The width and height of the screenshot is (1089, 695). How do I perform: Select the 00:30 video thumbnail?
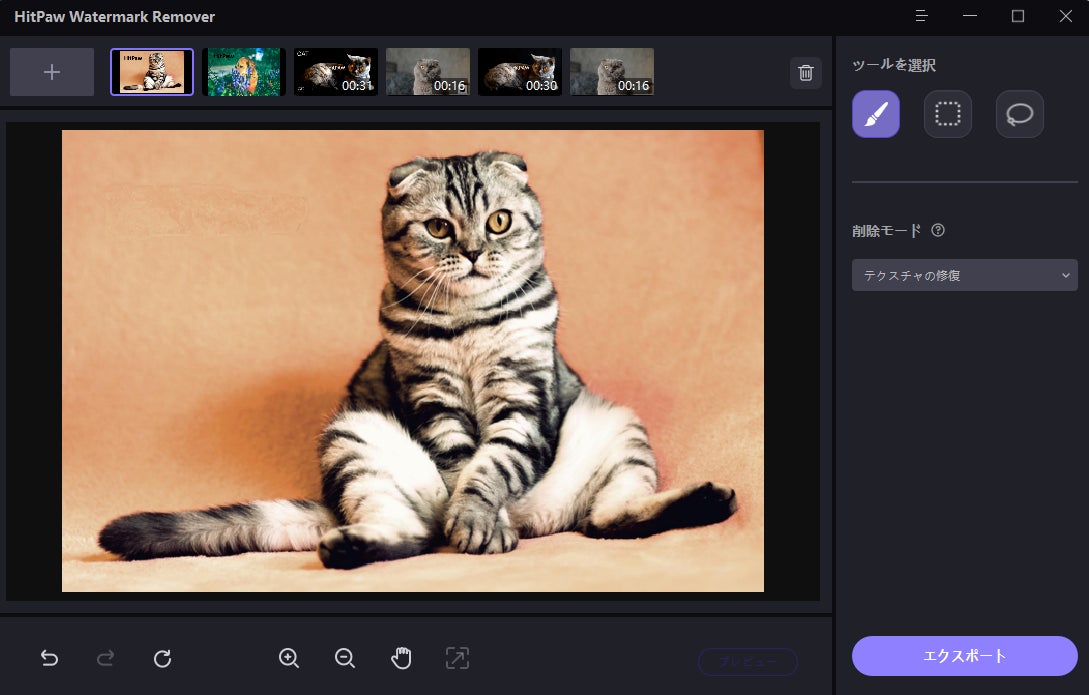tap(520, 72)
